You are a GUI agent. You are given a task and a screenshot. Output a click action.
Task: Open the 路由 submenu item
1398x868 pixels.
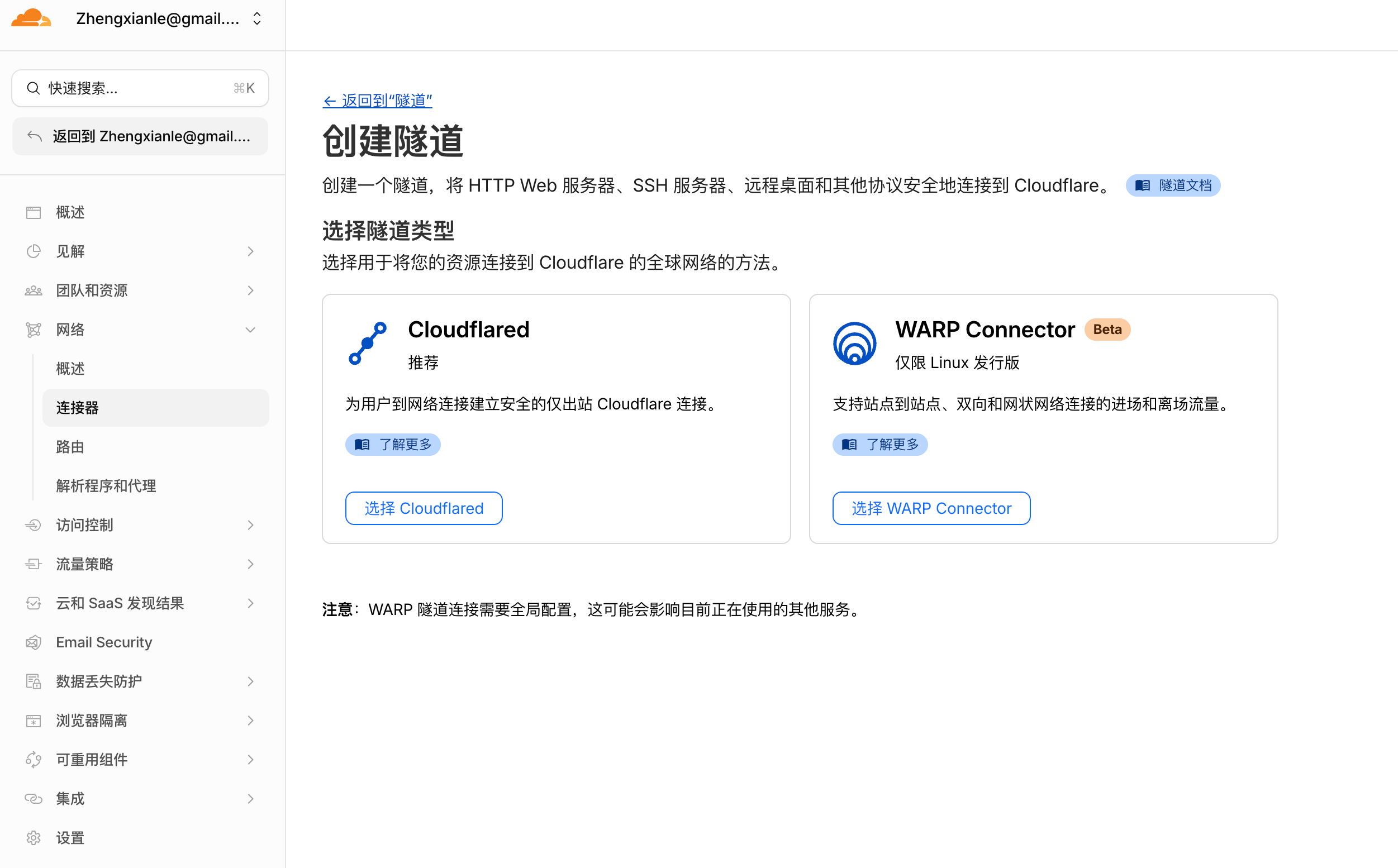point(70,447)
